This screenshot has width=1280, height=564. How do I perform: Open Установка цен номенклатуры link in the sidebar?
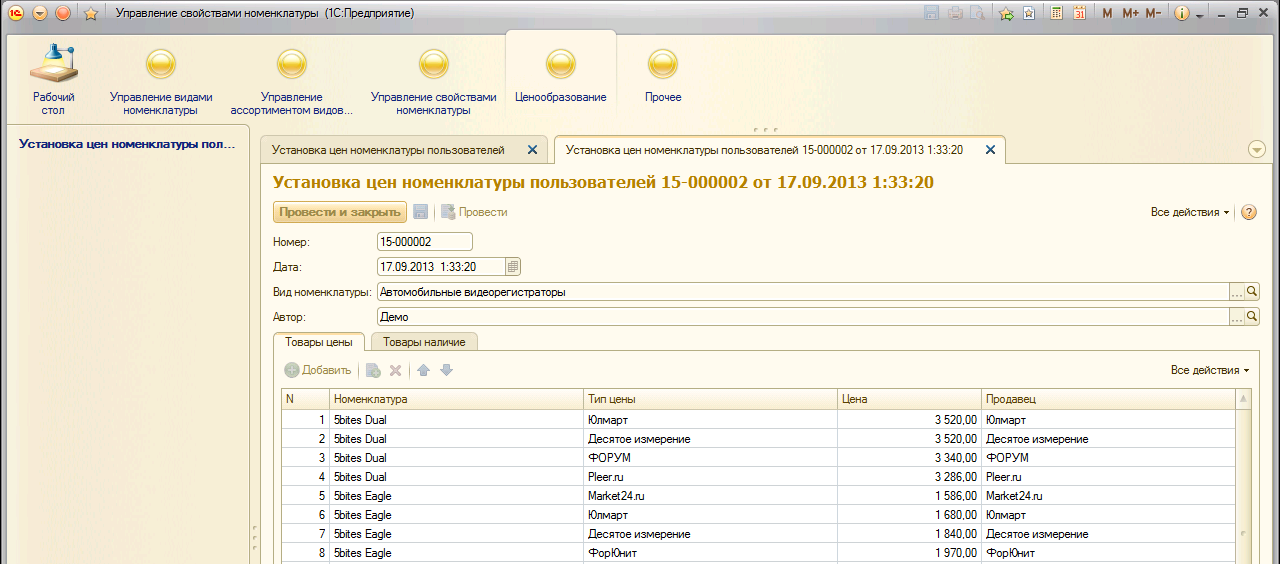[x=128, y=144]
